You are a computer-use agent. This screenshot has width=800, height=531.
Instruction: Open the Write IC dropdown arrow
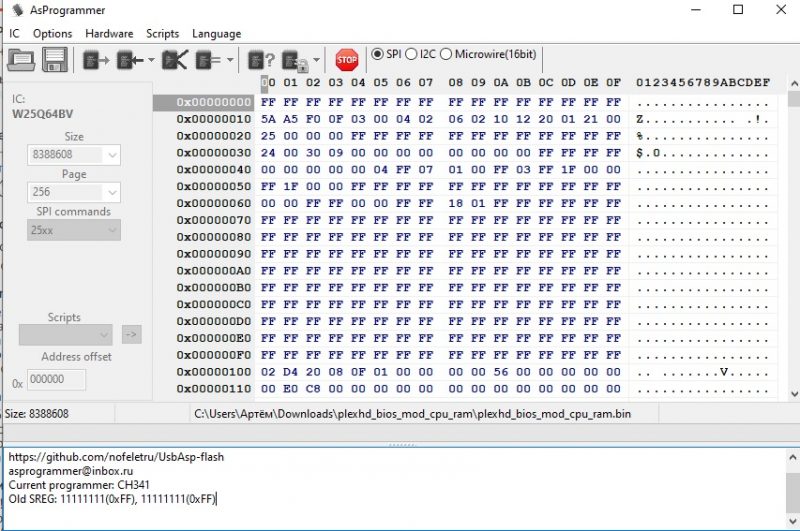151,61
